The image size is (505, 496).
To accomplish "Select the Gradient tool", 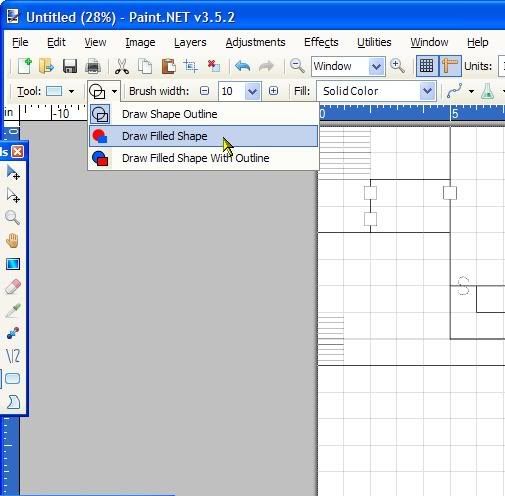I will (x=13, y=264).
